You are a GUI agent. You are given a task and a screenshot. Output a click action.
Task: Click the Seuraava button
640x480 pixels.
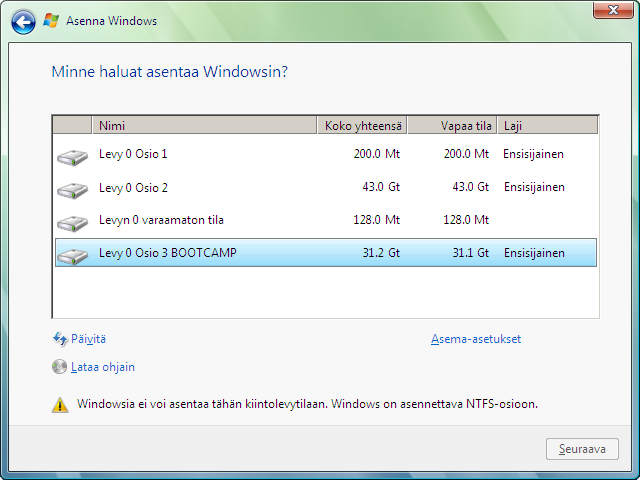[582, 449]
